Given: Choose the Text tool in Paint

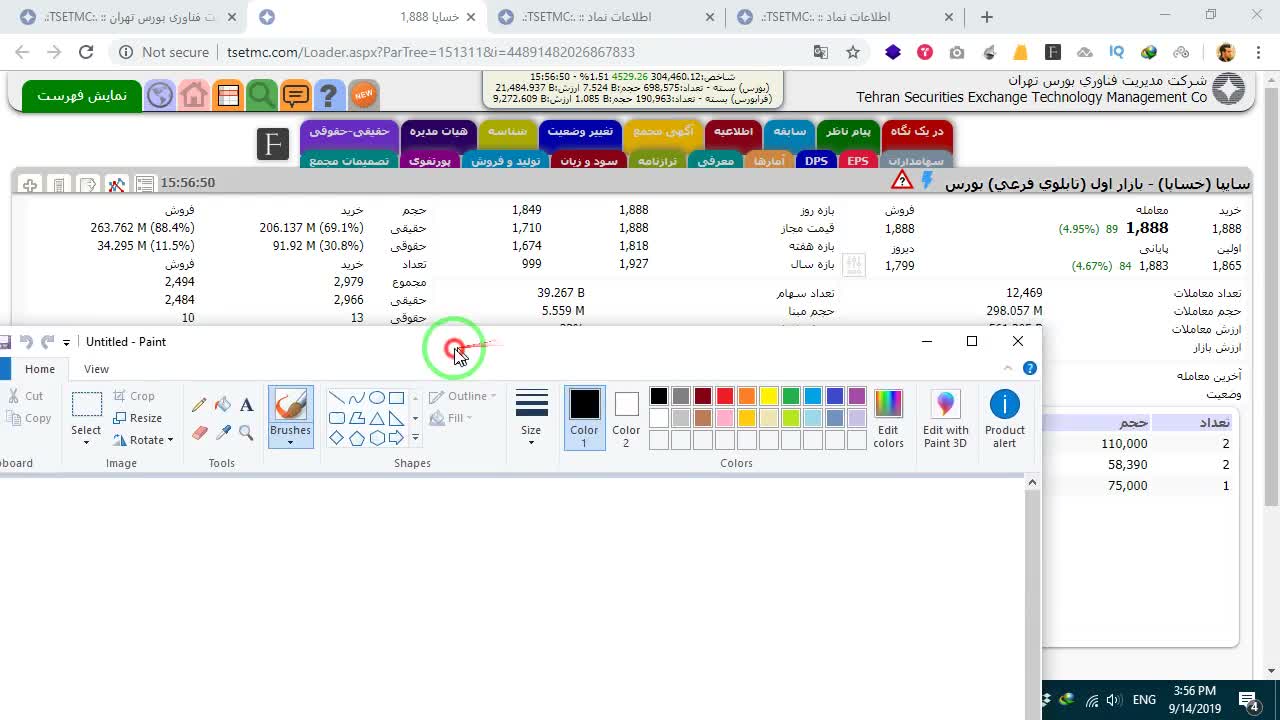Looking at the screenshot, I should coord(246,405).
